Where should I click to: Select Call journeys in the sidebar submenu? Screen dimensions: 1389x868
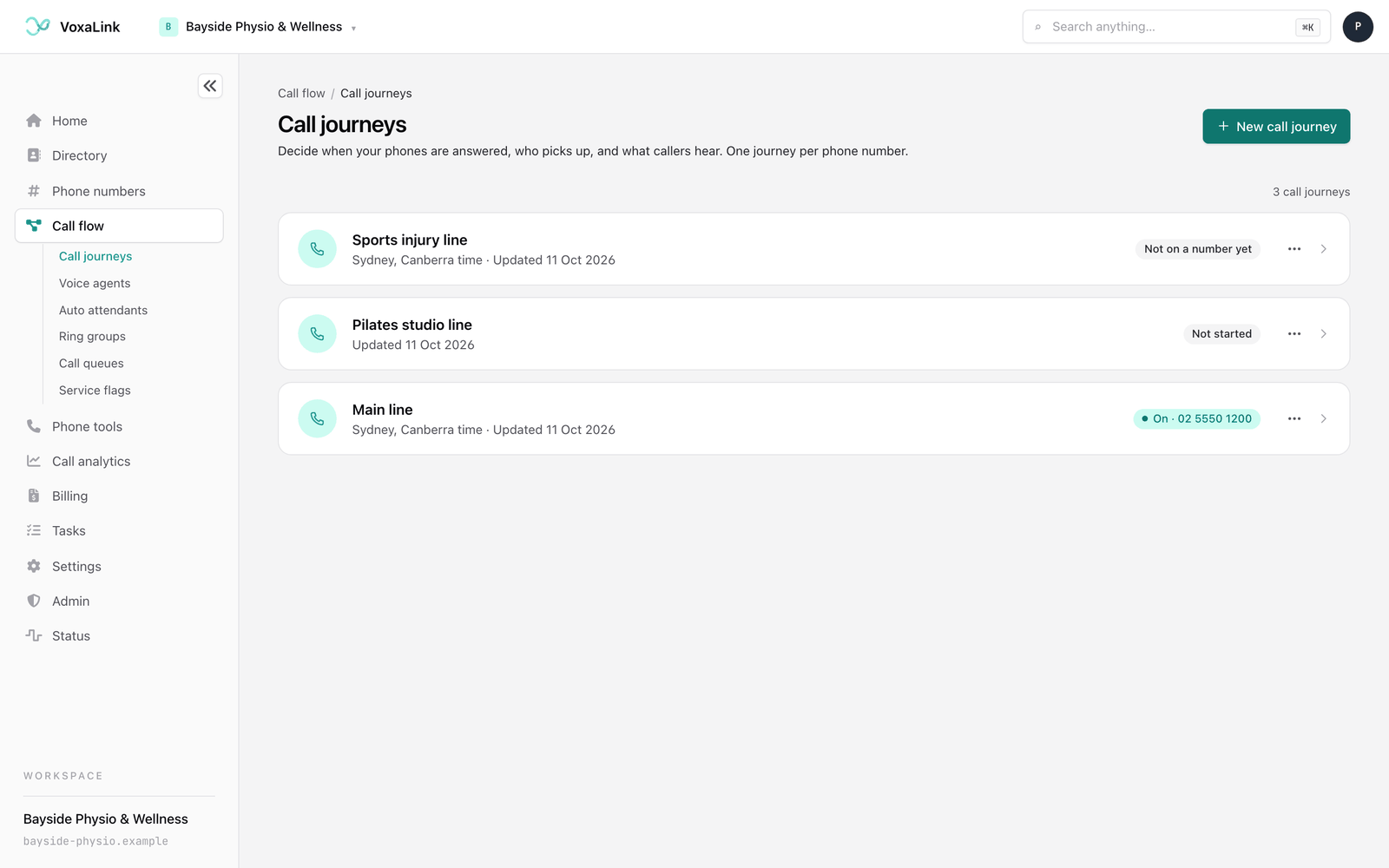(x=95, y=256)
